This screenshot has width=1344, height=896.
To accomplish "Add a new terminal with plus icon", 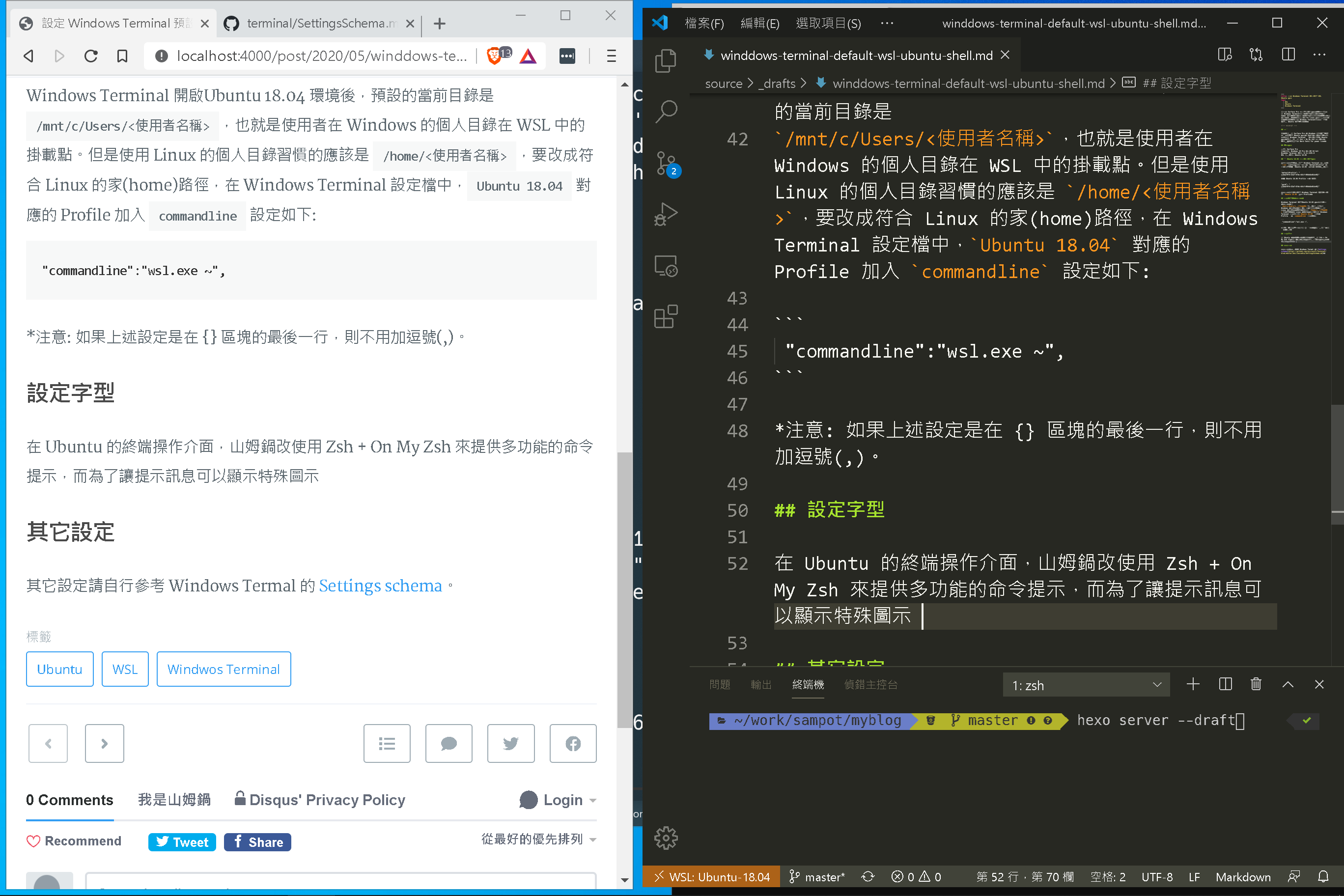I will pos(1193,684).
